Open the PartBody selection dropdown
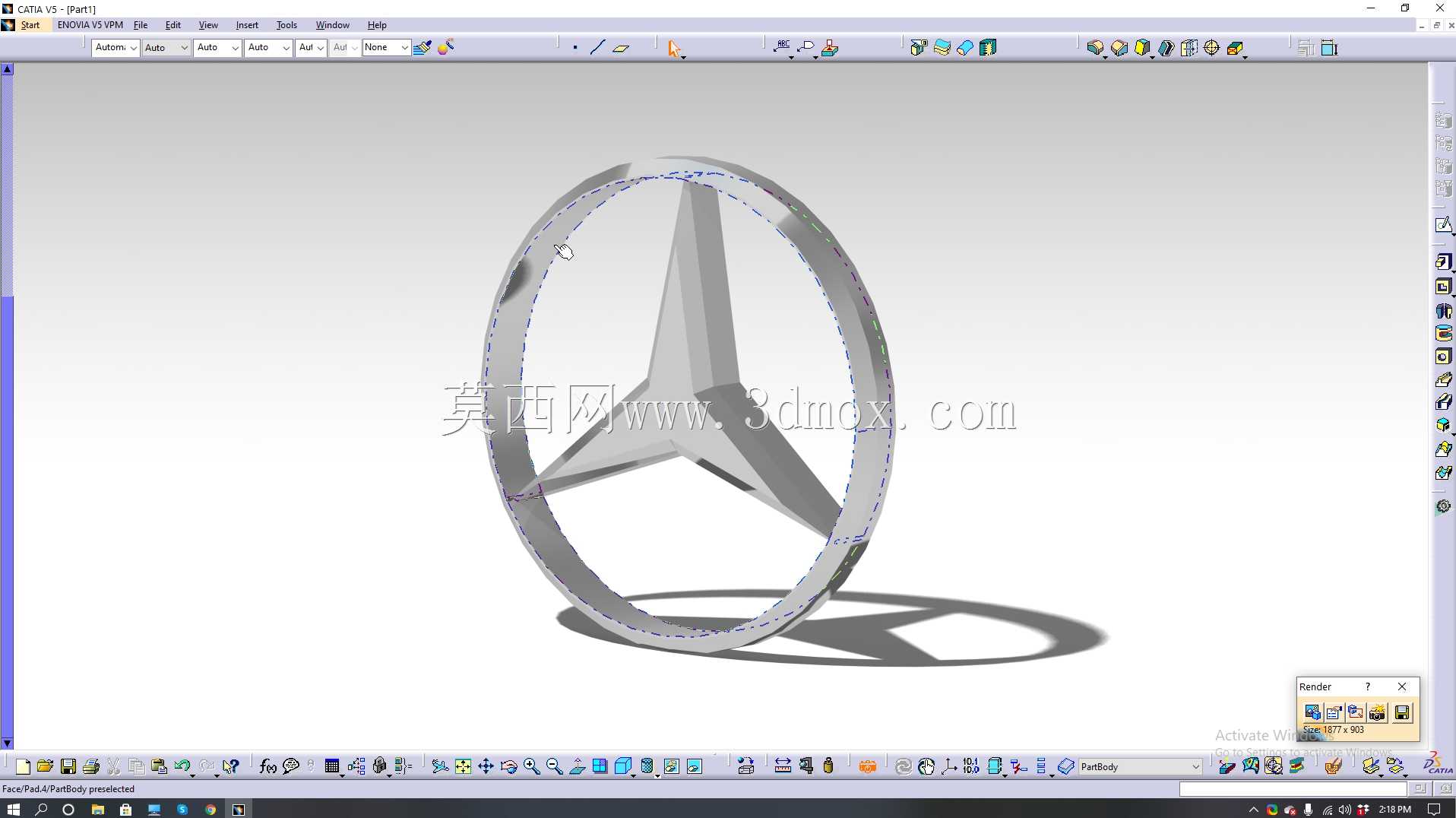Image resolution: width=1456 pixels, height=818 pixels. click(1140, 766)
